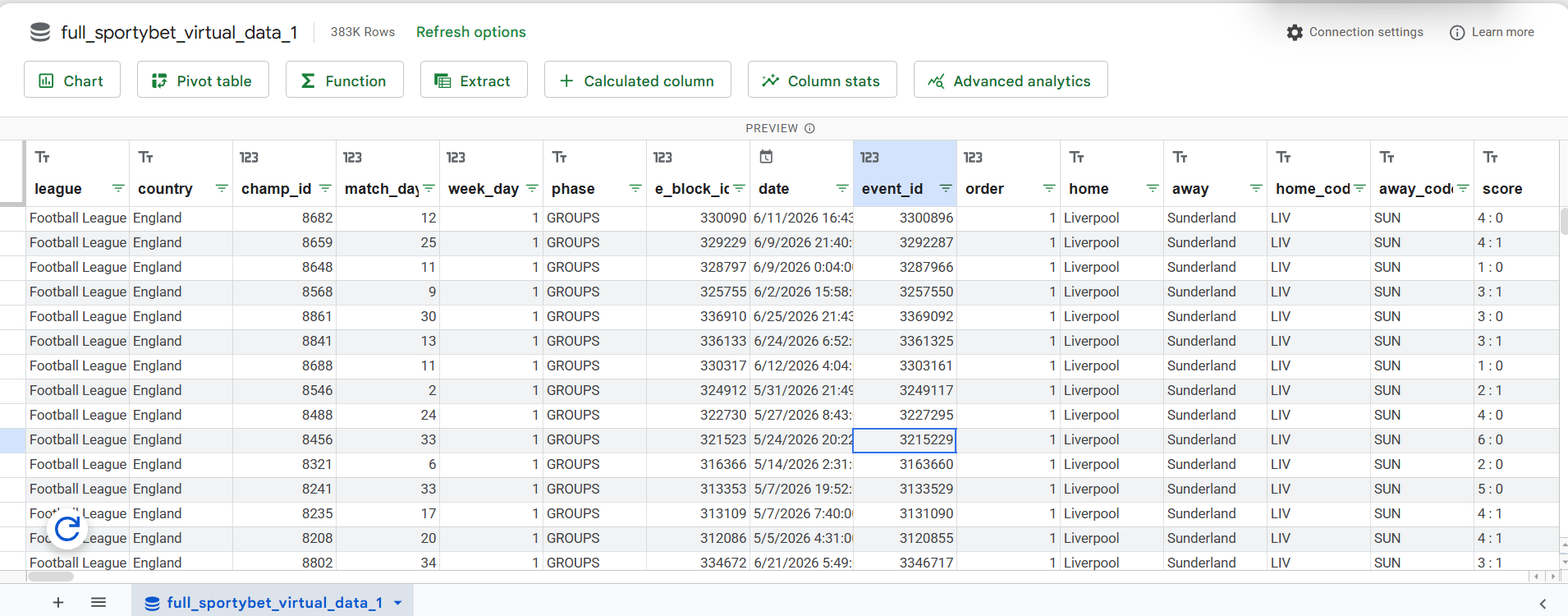This screenshot has height=616, width=1568.
Task: Click the blue refresh circle icon
Action: 68,528
